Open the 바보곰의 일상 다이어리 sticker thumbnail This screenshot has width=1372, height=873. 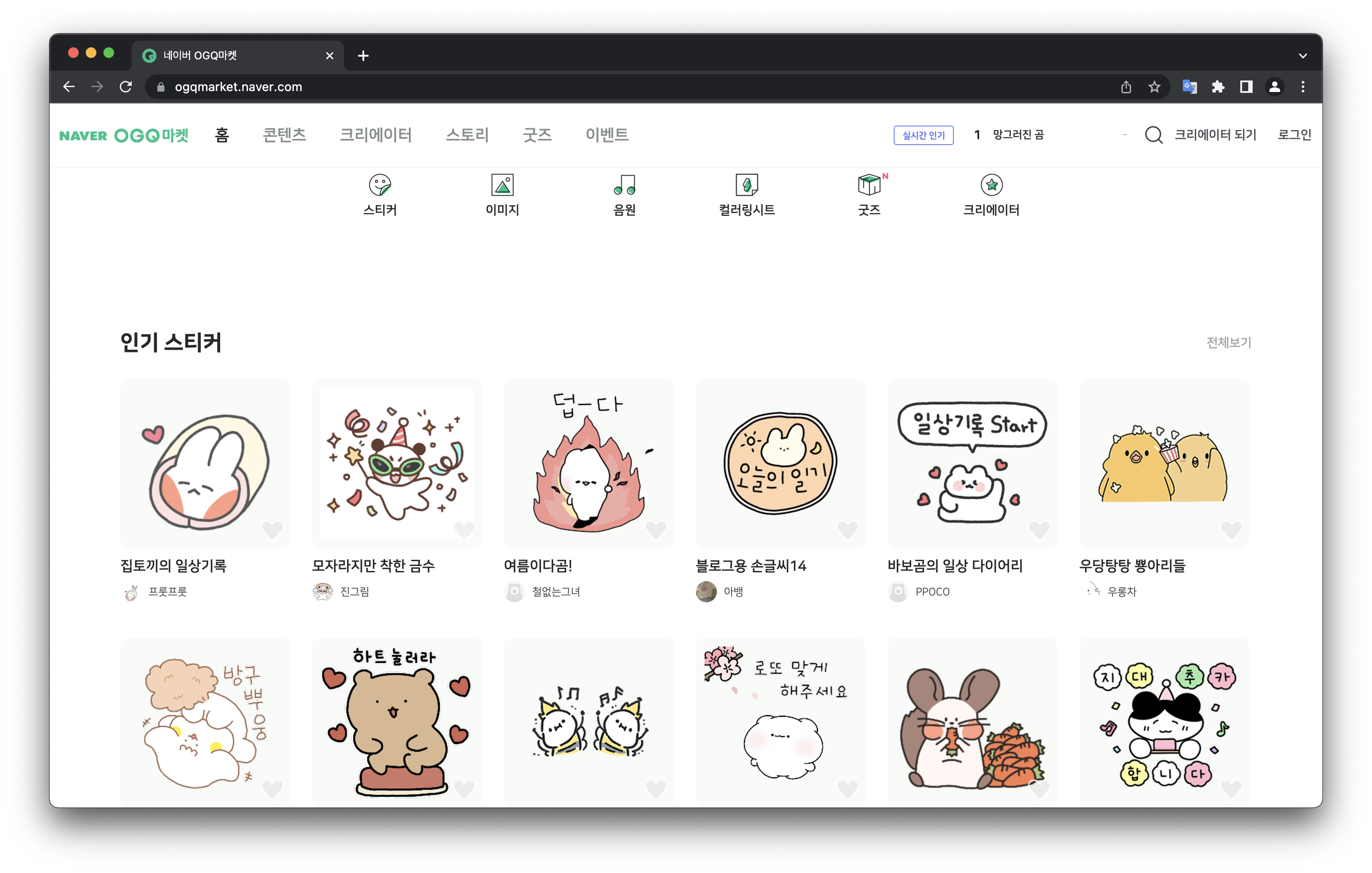coord(972,463)
